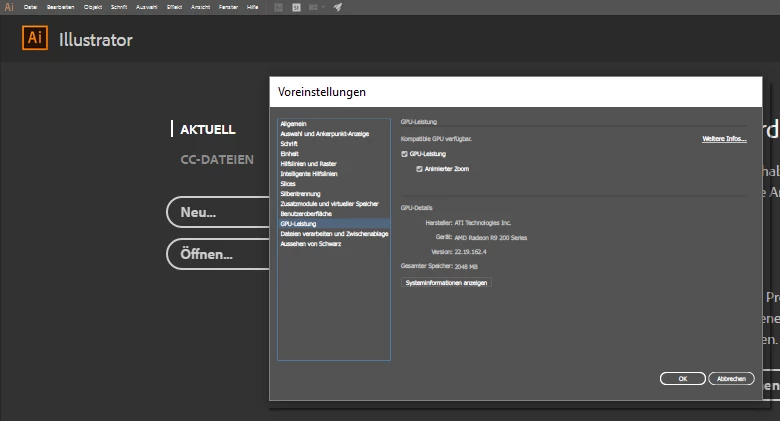Select Einheit preferences category
Screen dimensions: 780x421
334,154
